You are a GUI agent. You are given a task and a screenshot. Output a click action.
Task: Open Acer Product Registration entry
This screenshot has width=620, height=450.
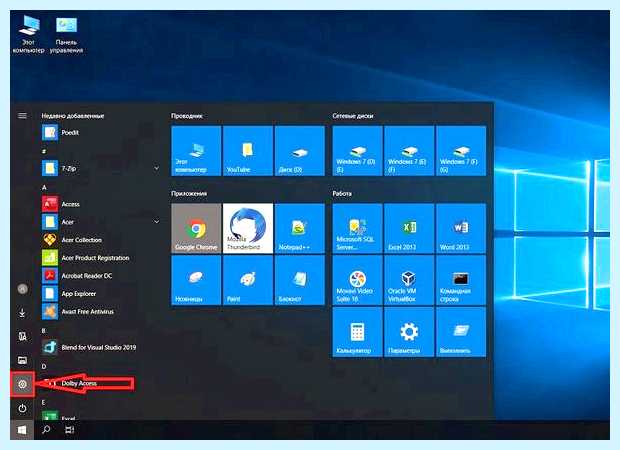(x=101, y=258)
